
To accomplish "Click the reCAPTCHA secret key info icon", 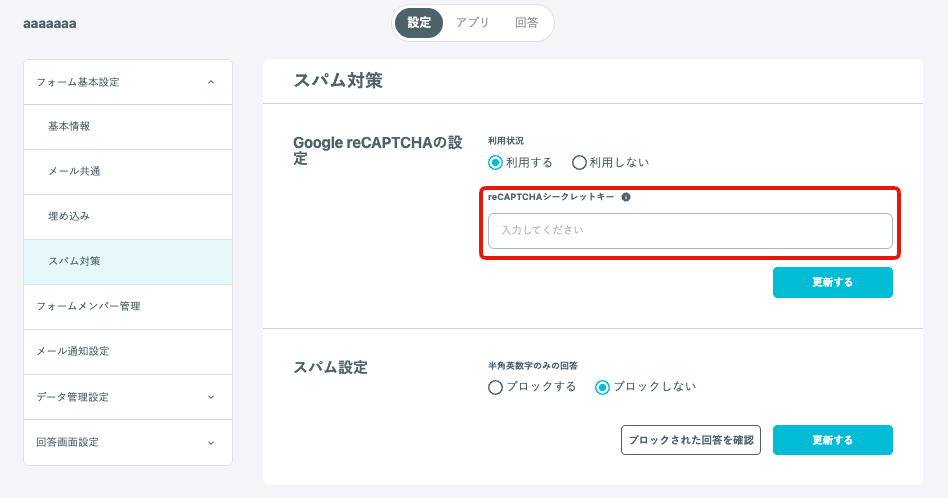I will click(626, 197).
